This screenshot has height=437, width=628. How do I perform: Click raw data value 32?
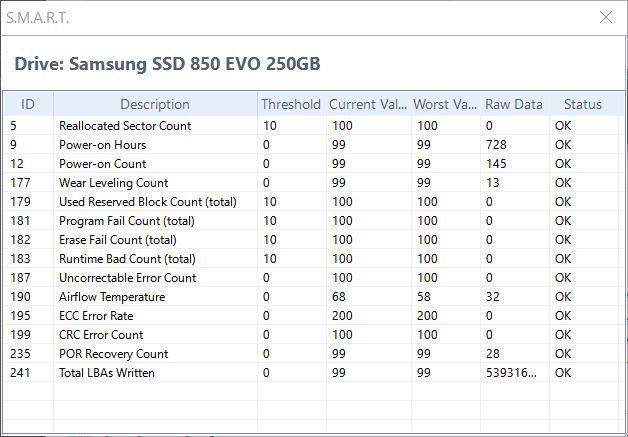click(493, 297)
